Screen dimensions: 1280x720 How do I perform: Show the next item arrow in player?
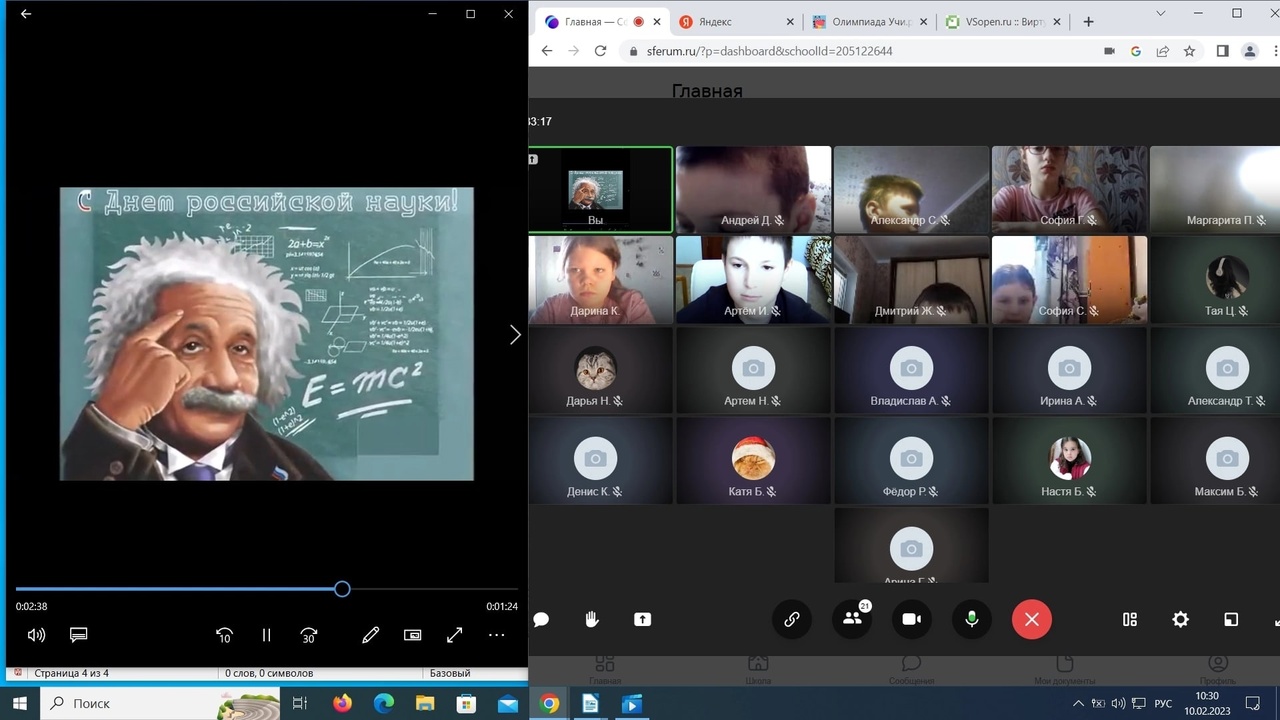click(515, 335)
